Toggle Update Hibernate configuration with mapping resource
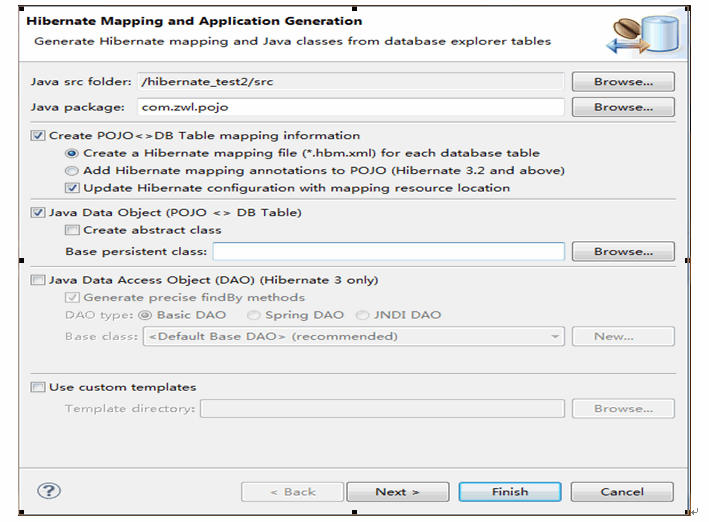 [x=72, y=188]
